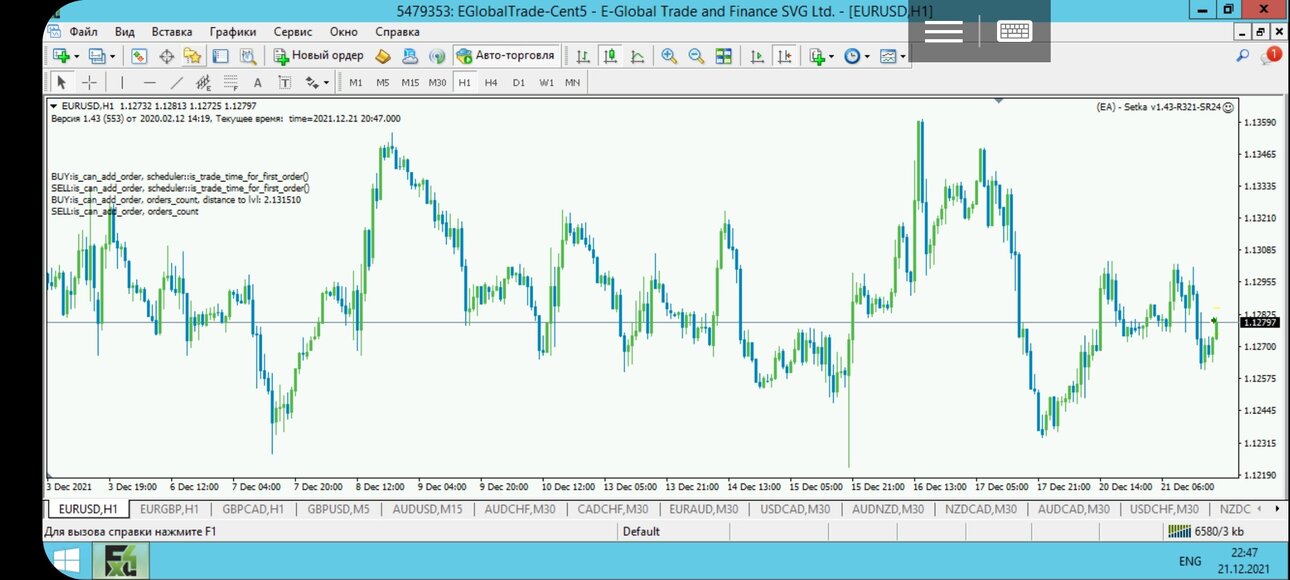This screenshot has height=580, width=1290.
Task: Open the Windows Start button
Action: coord(66,560)
